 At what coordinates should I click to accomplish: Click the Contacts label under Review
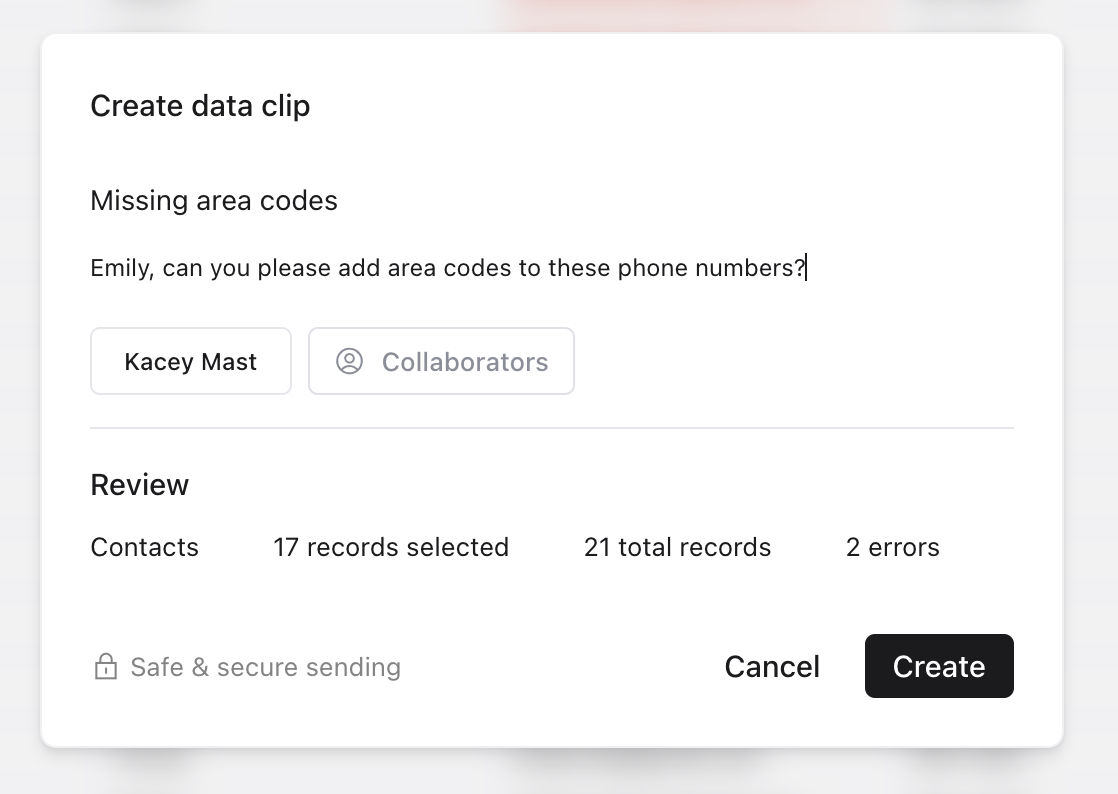coord(145,548)
